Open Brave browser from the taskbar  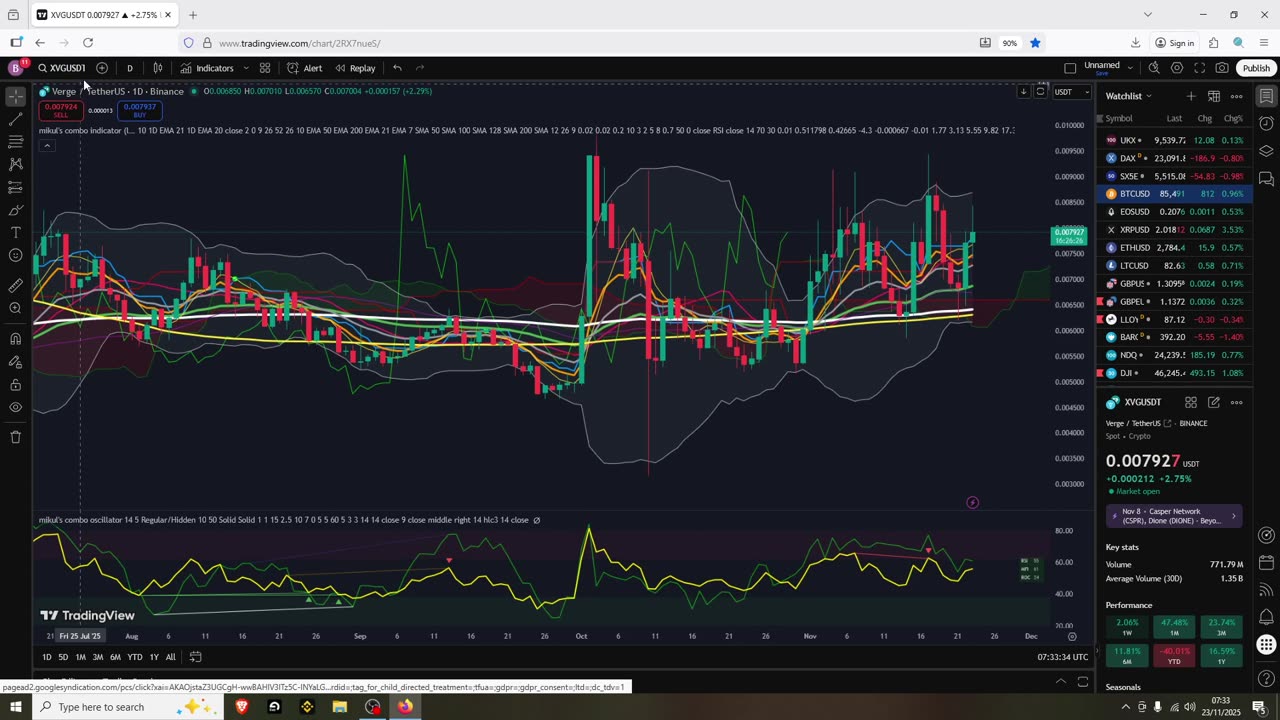click(x=241, y=707)
